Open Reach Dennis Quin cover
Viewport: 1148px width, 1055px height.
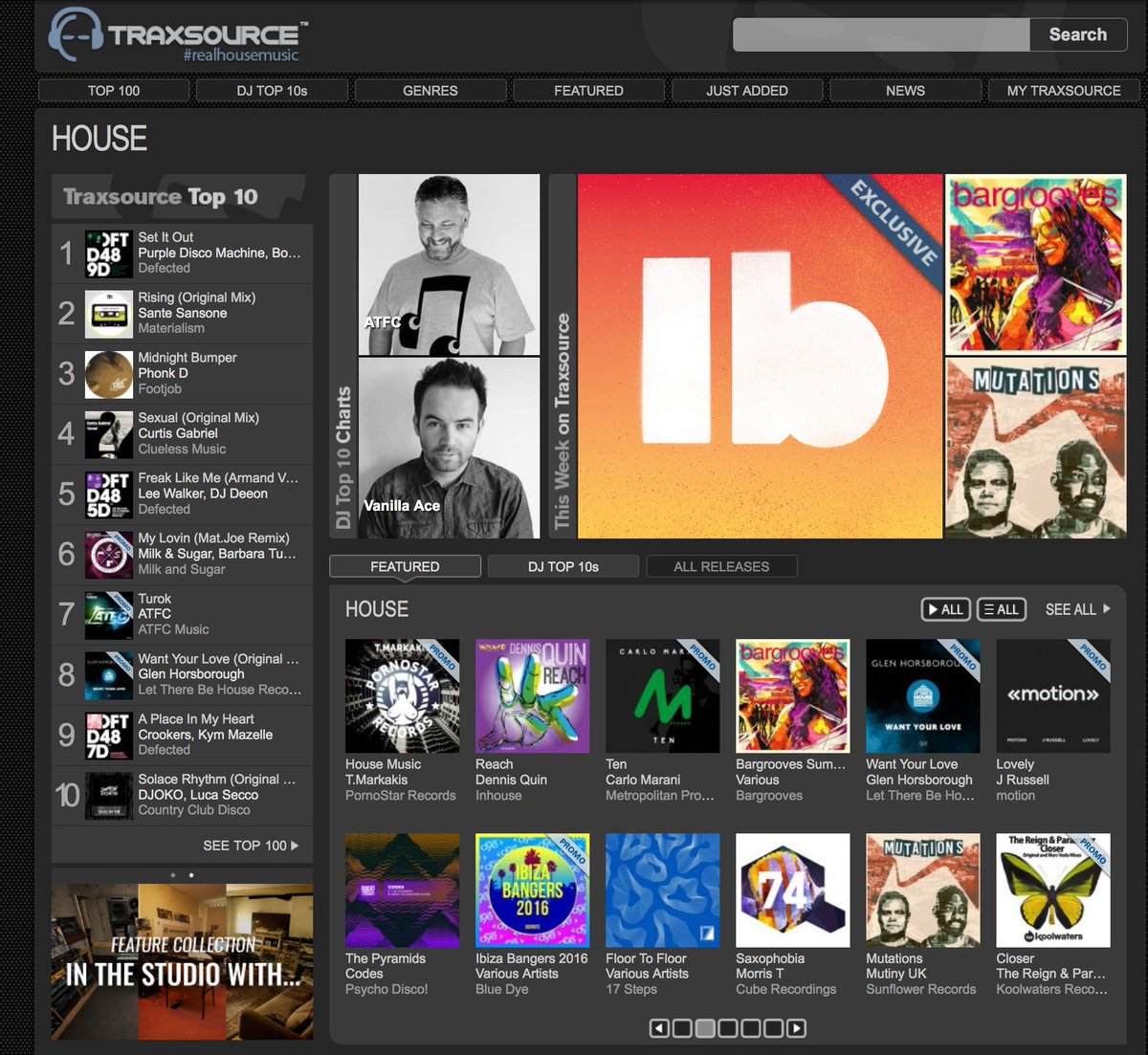tap(532, 696)
